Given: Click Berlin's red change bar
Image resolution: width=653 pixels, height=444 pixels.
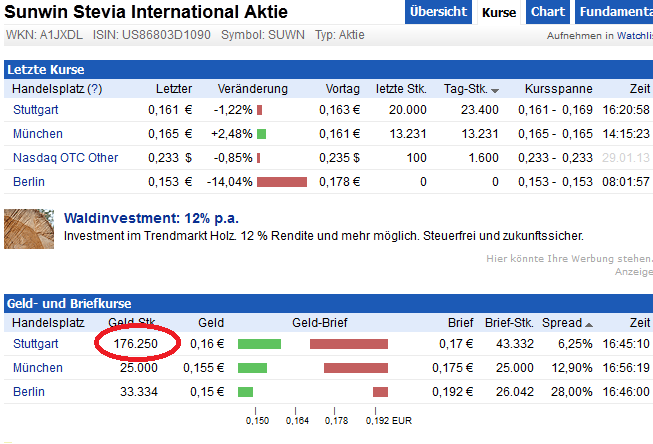Looking at the screenshot, I should coord(281,182).
